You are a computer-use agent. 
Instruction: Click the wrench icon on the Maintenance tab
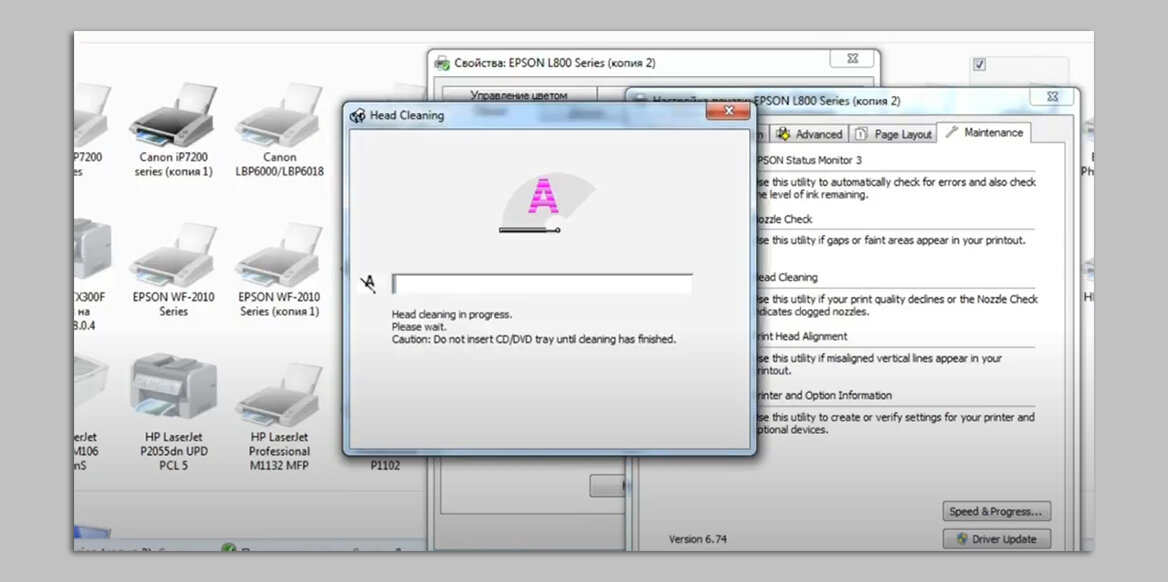pos(951,133)
